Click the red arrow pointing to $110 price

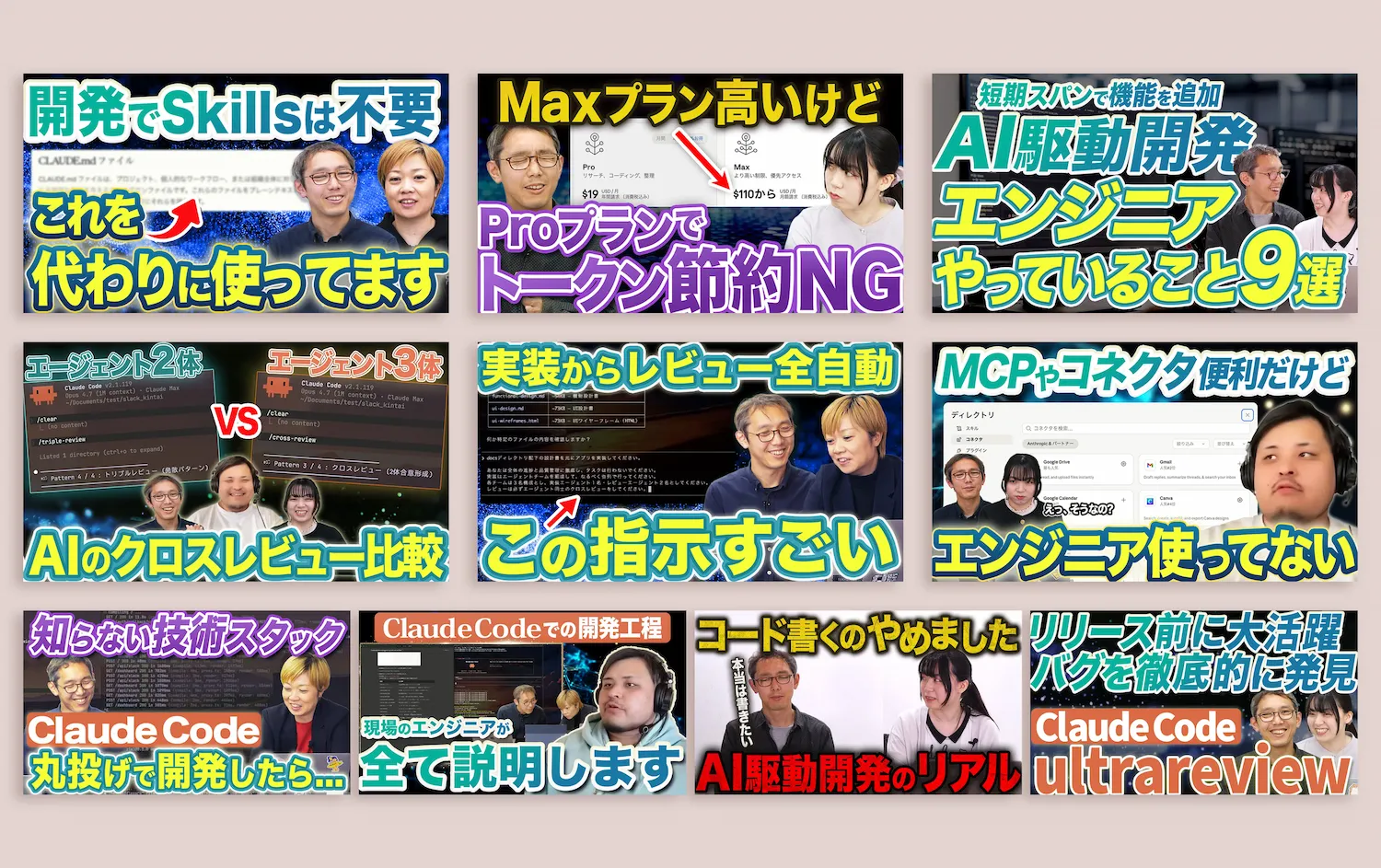point(705,157)
